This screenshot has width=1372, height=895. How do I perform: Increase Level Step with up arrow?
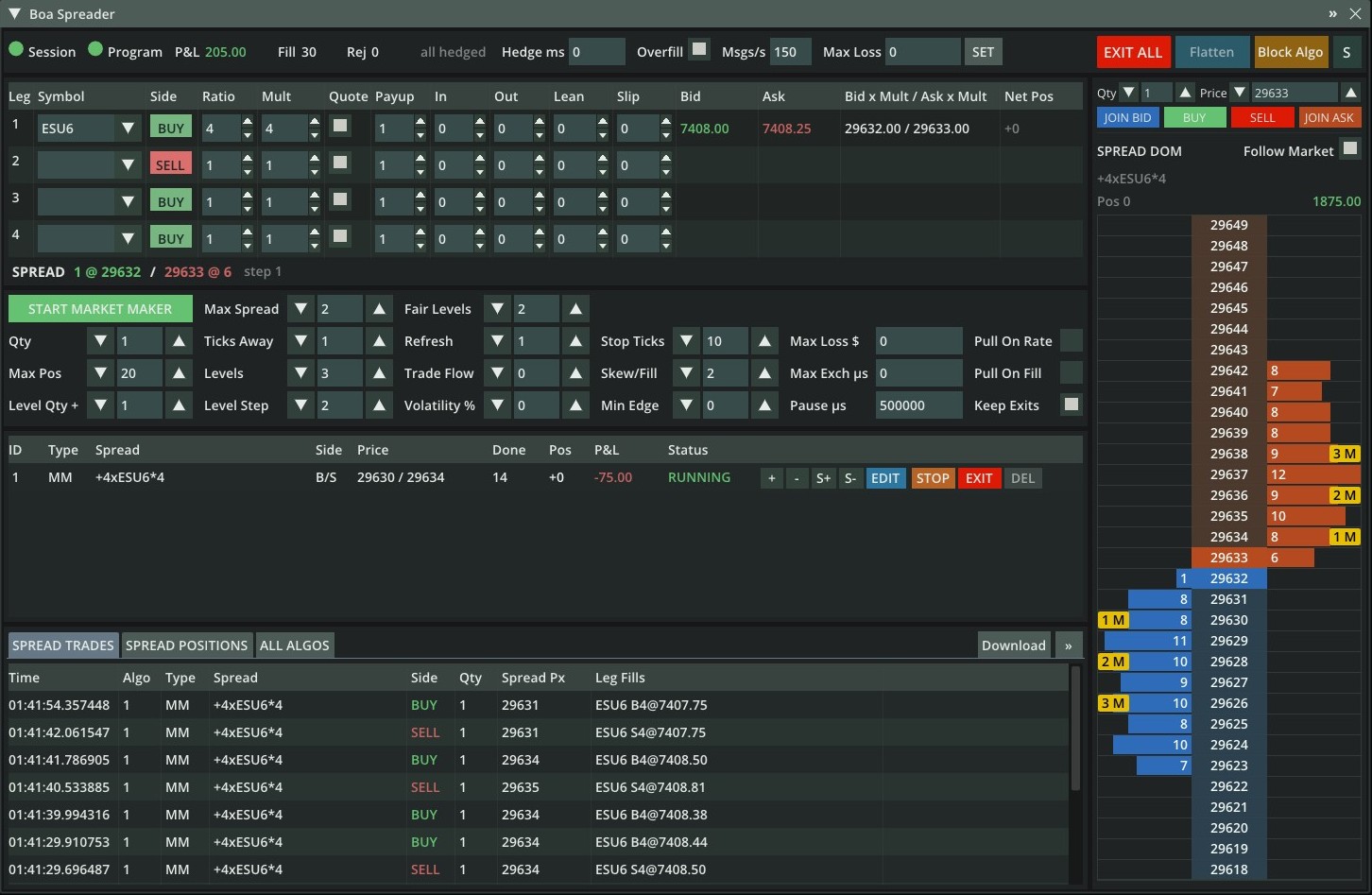pos(379,405)
